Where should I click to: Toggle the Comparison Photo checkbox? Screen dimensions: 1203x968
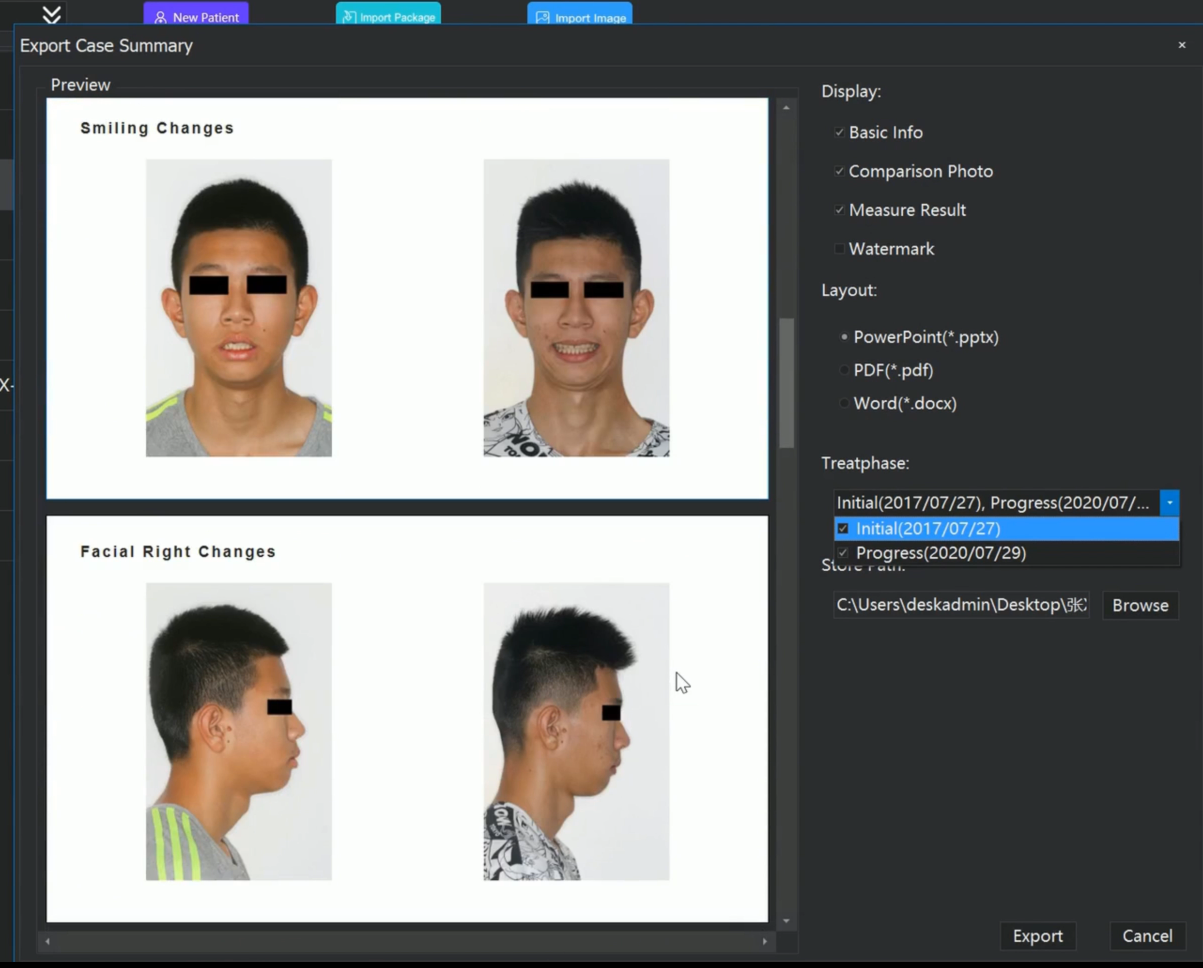pos(840,171)
